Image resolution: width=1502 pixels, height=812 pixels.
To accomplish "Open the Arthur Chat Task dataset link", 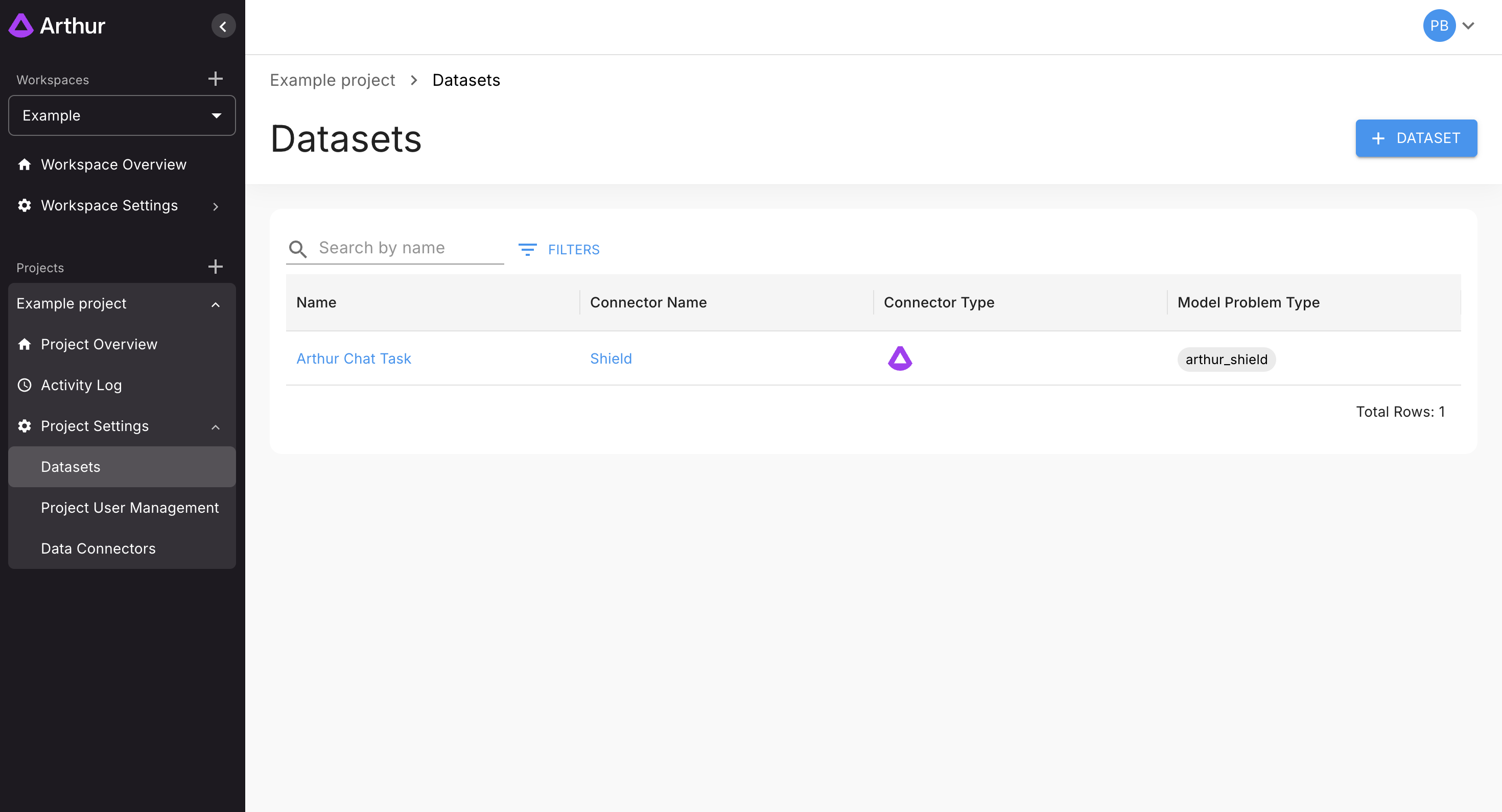I will 354,359.
